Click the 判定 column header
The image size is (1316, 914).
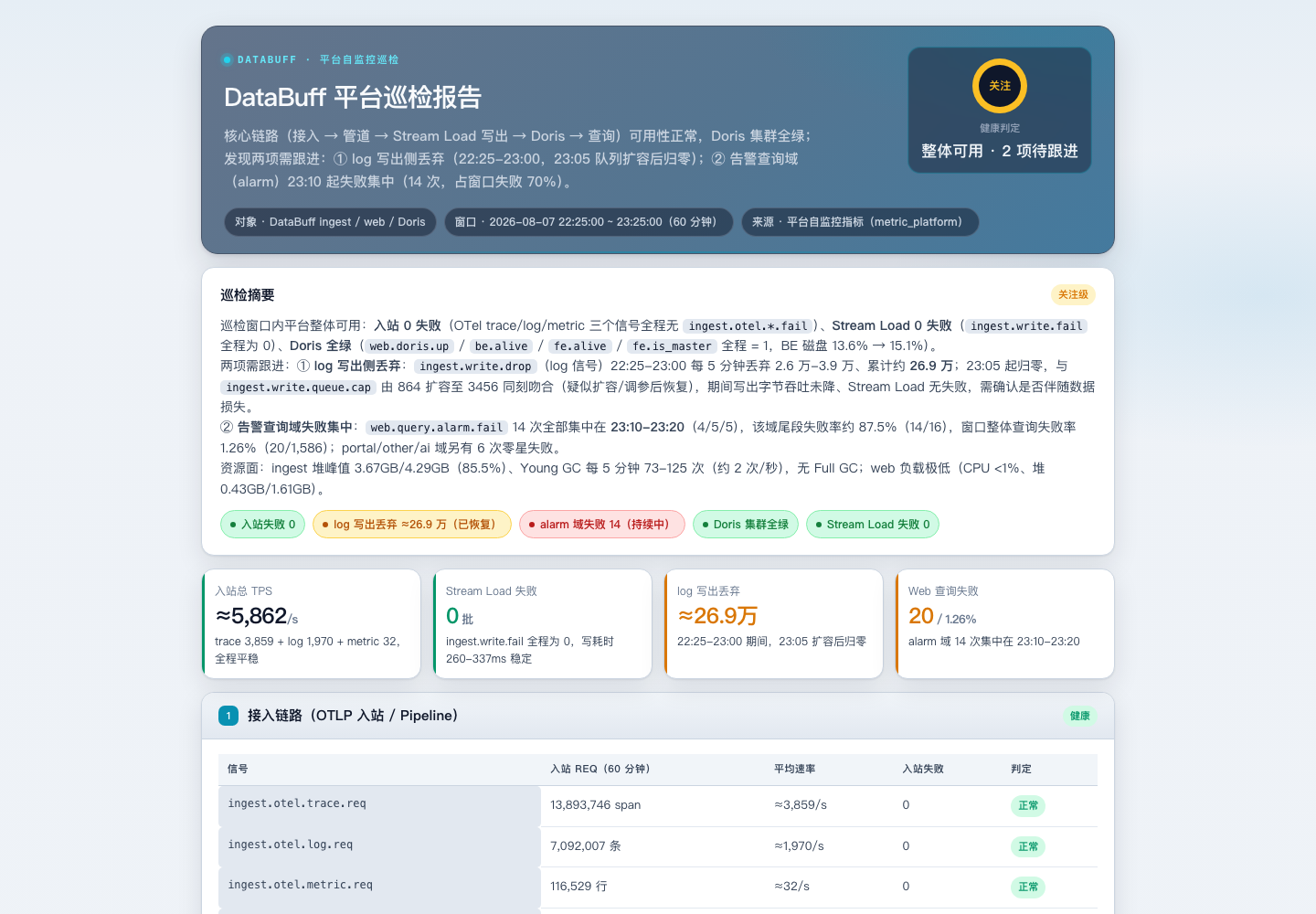tap(1021, 770)
